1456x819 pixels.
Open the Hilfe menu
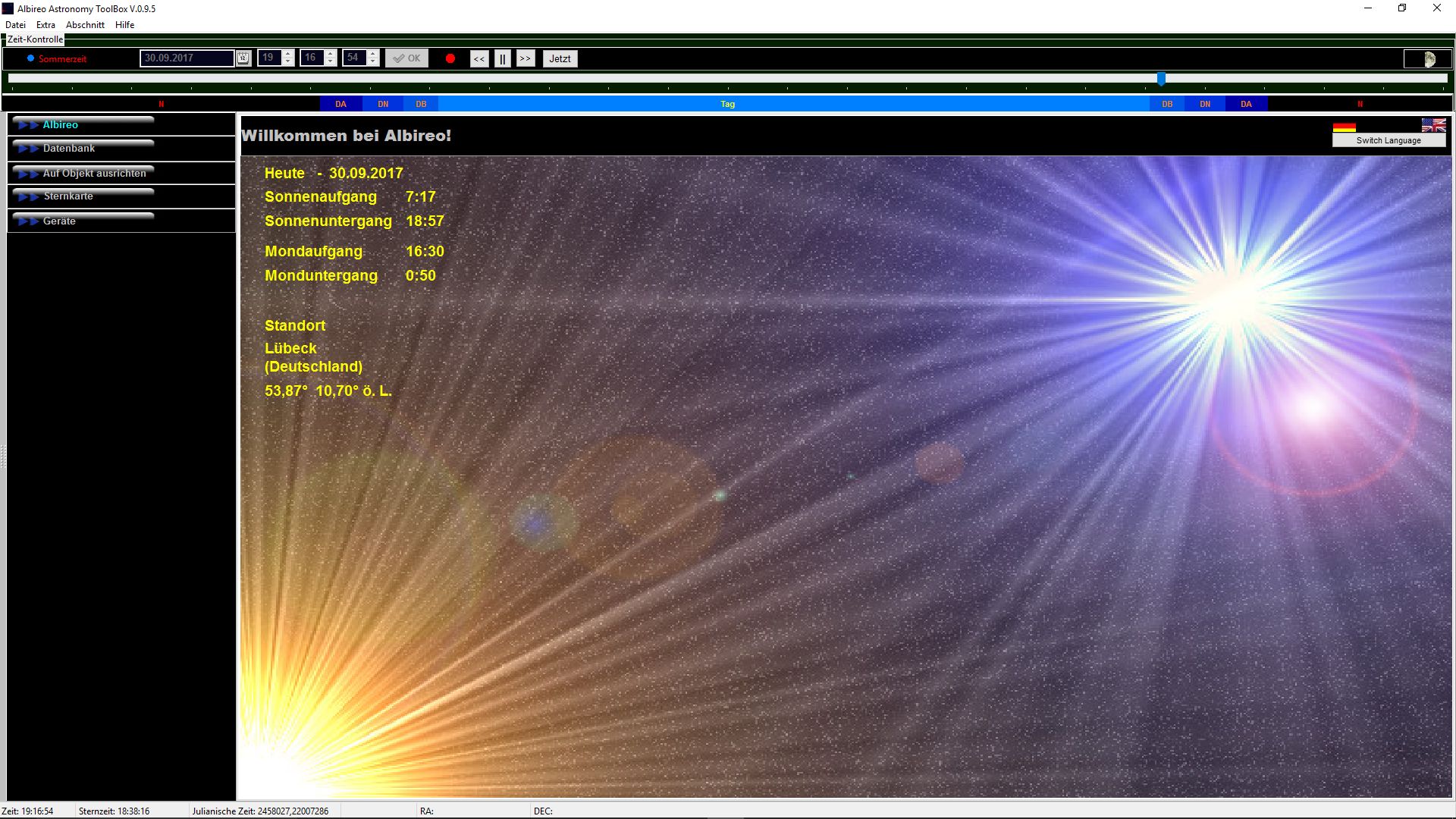(124, 25)
